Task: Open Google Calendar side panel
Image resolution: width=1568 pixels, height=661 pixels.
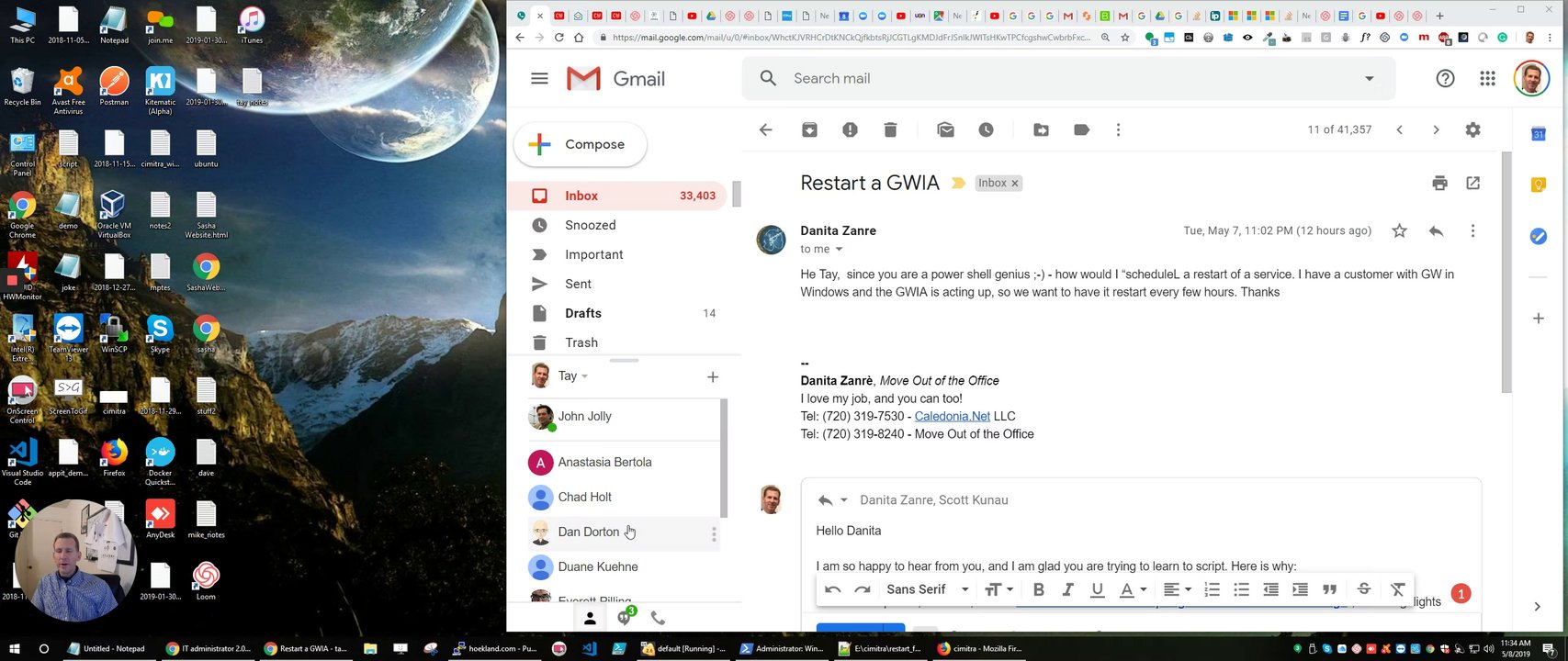Action: point(1539,134)
